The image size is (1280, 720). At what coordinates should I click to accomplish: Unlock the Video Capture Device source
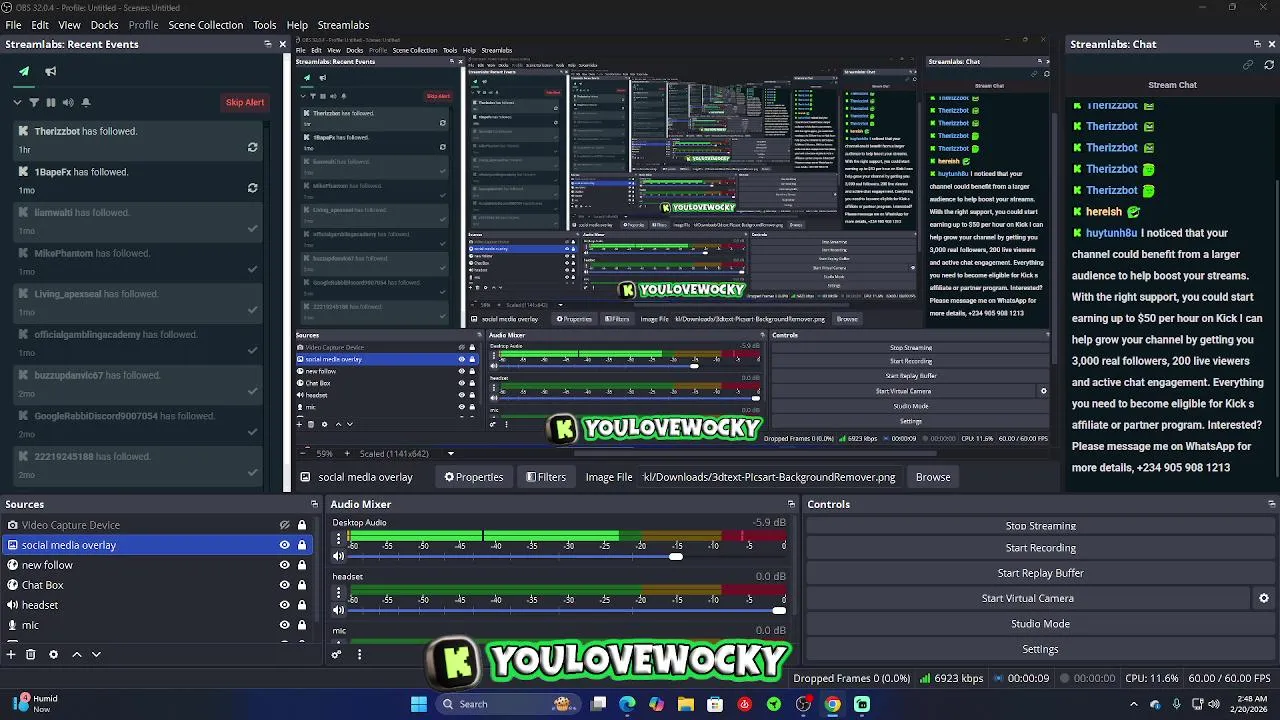click(x=302, y=525)
